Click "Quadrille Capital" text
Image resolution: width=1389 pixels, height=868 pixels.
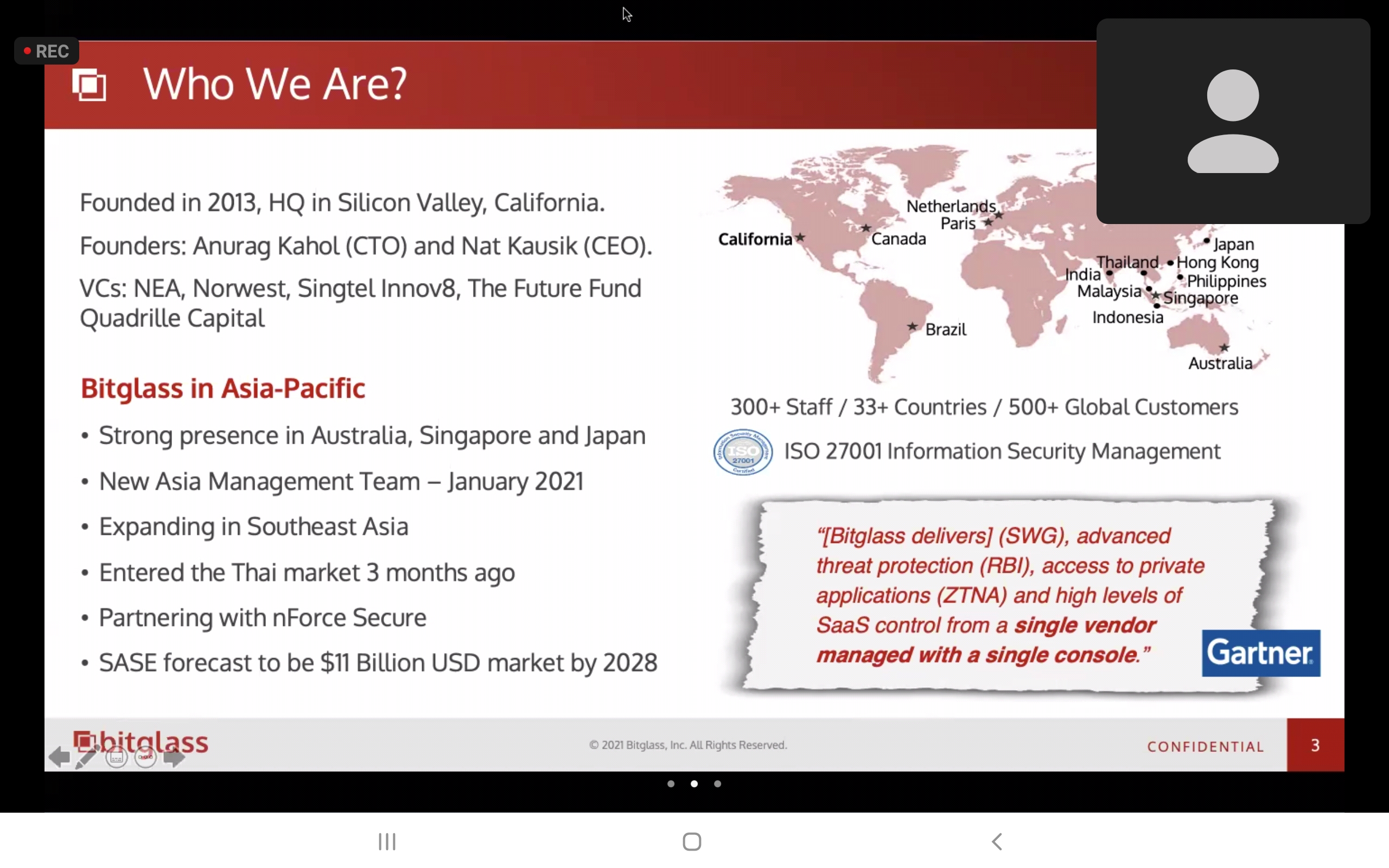172,318
